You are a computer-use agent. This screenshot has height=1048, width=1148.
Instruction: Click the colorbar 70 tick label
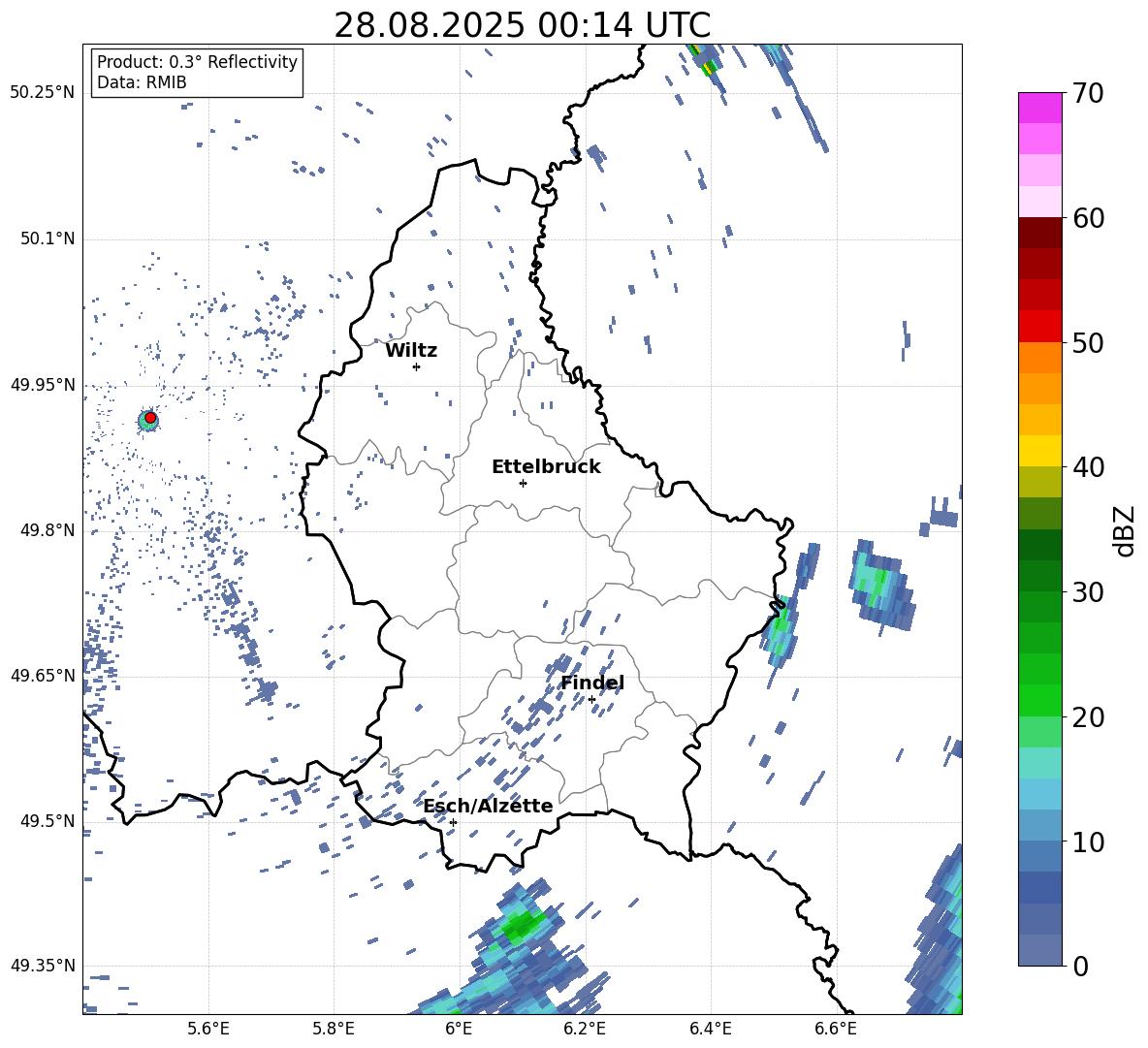1089,93
